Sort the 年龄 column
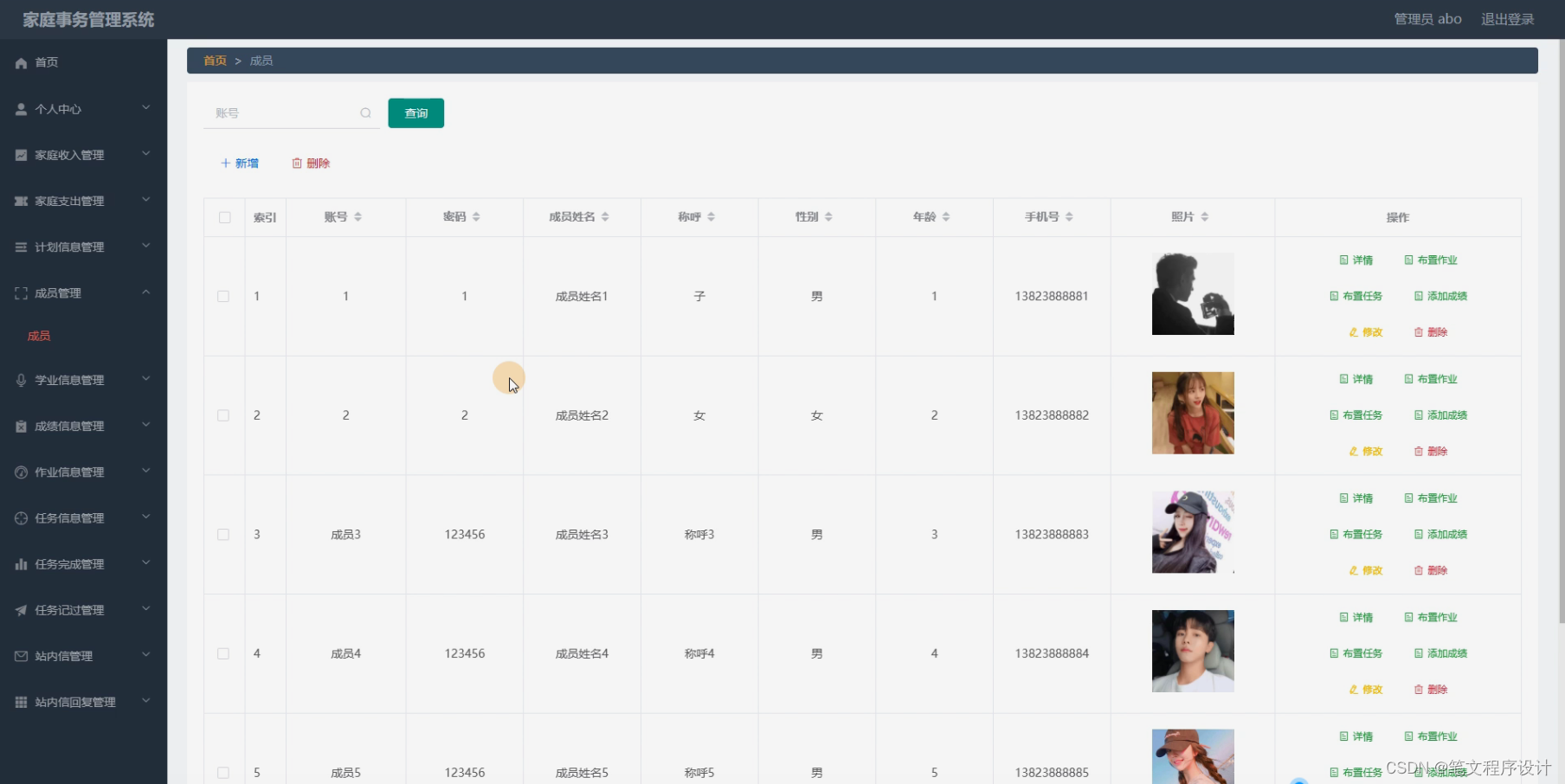 [946, 216]
